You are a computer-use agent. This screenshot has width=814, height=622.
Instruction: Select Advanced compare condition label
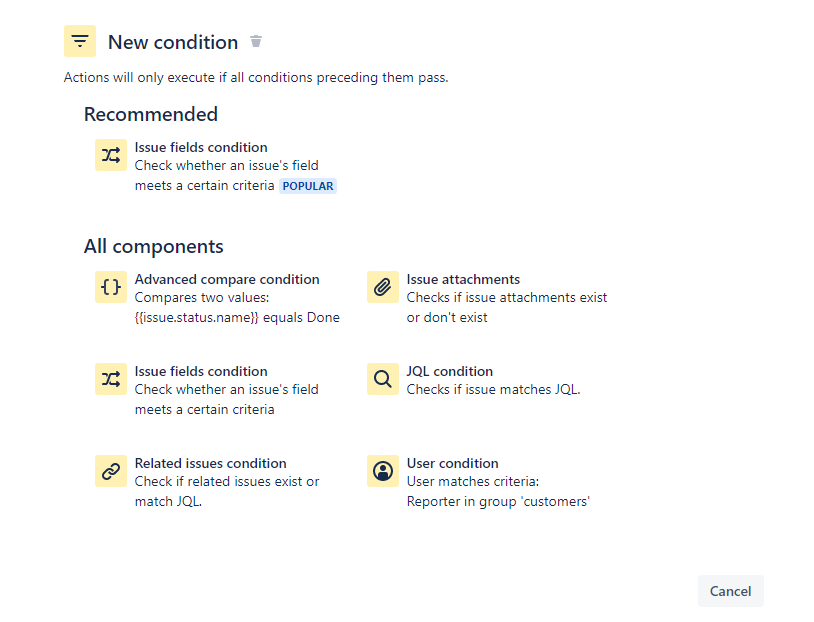tap(227, 279)
